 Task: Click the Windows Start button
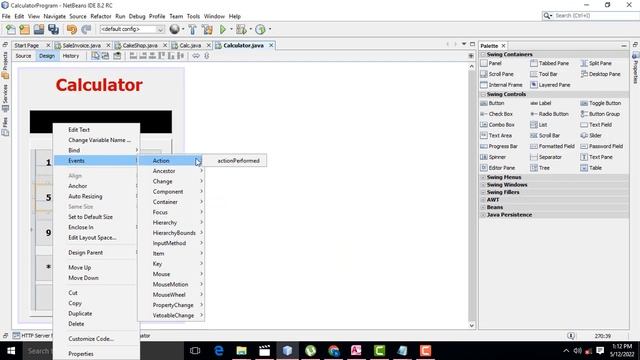click(x=11, y=351)
